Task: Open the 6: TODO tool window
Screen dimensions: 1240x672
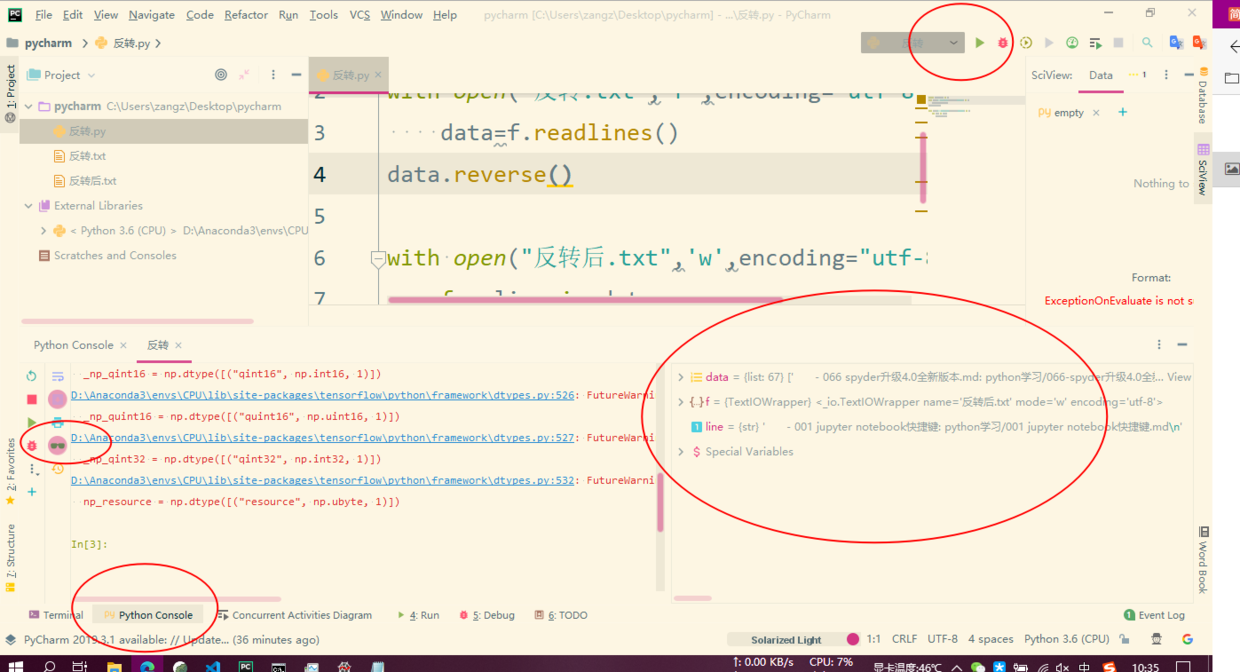Action: tap(561, 615)
